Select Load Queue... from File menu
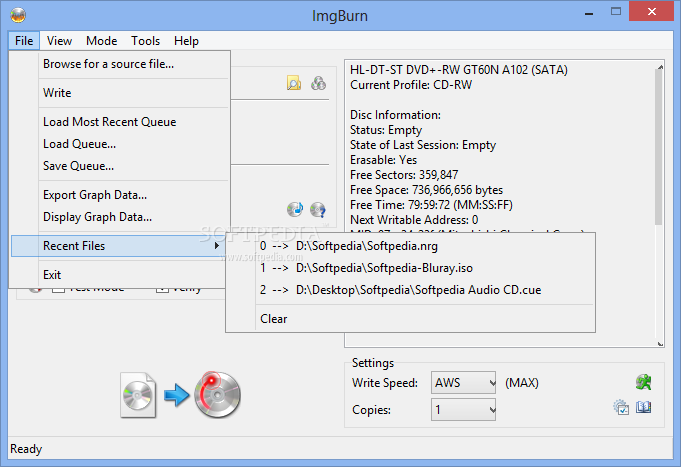681x467 pixels. pos(120,144)
